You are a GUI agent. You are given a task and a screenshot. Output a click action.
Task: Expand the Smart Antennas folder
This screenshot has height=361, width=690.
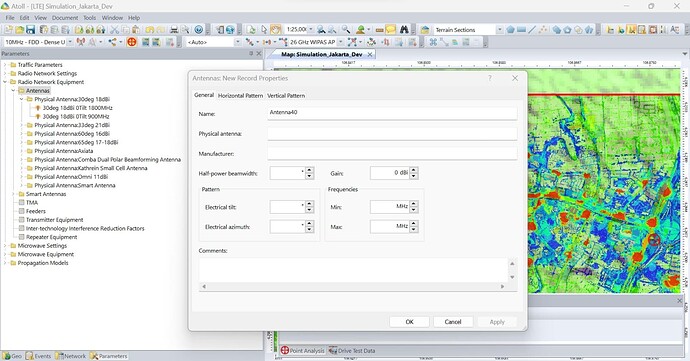pyautogui.click(x=14, y=194)
